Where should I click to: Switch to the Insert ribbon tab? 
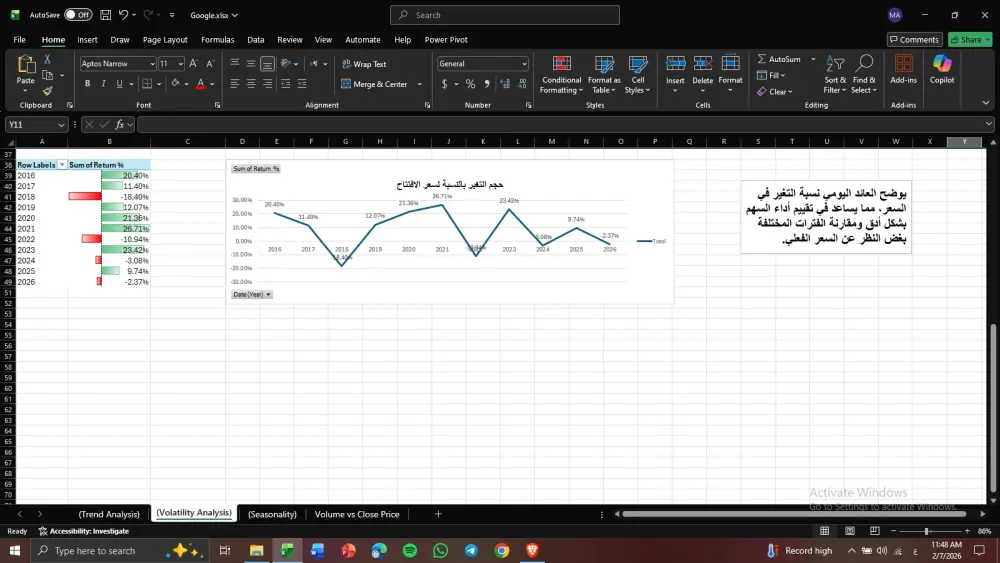pyautogui.click(x=87, y=40)
